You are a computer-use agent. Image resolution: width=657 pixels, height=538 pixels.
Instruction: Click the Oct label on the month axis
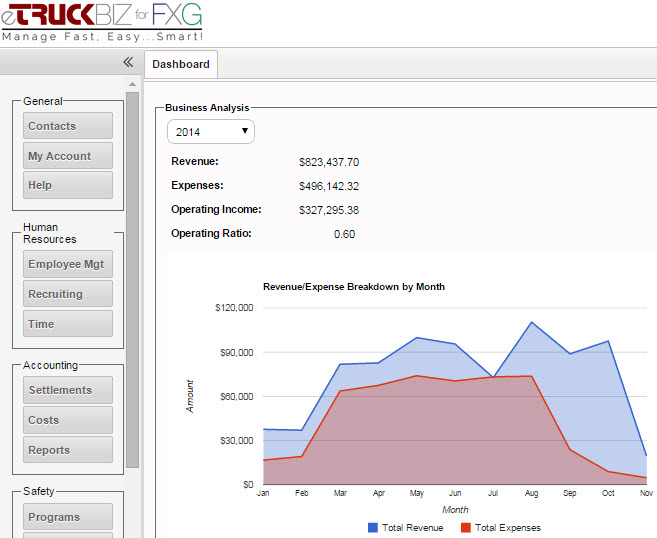click(608, 493)
